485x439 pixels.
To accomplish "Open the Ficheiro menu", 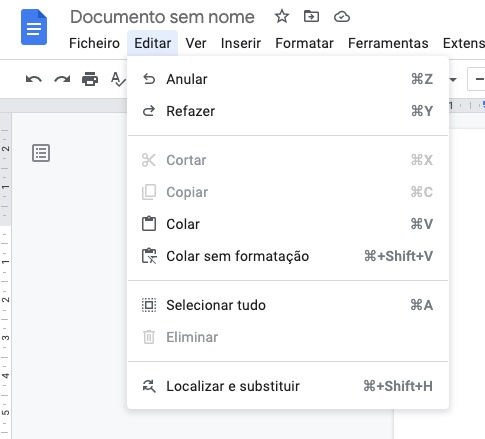I will click(94, 43).
